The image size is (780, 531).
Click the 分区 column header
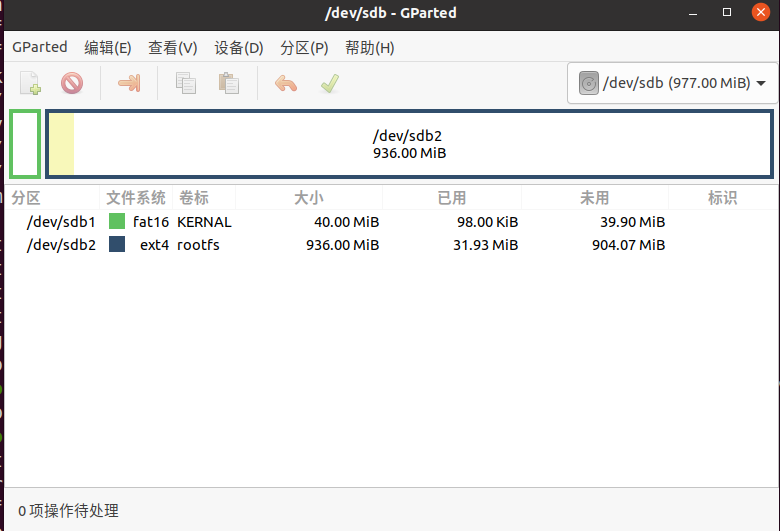click(x=26, y=198)
